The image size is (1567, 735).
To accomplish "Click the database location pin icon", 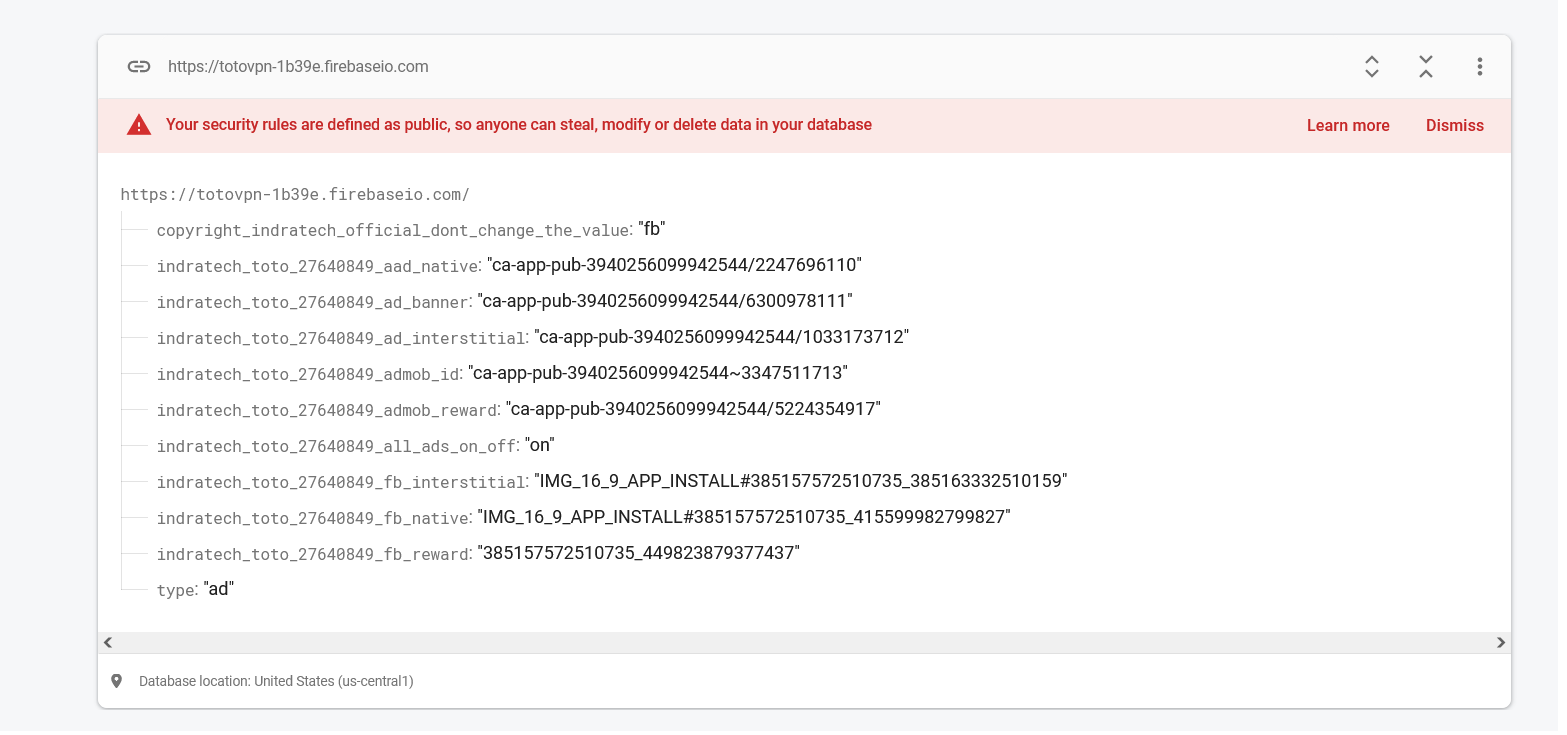I will point(117,681).
